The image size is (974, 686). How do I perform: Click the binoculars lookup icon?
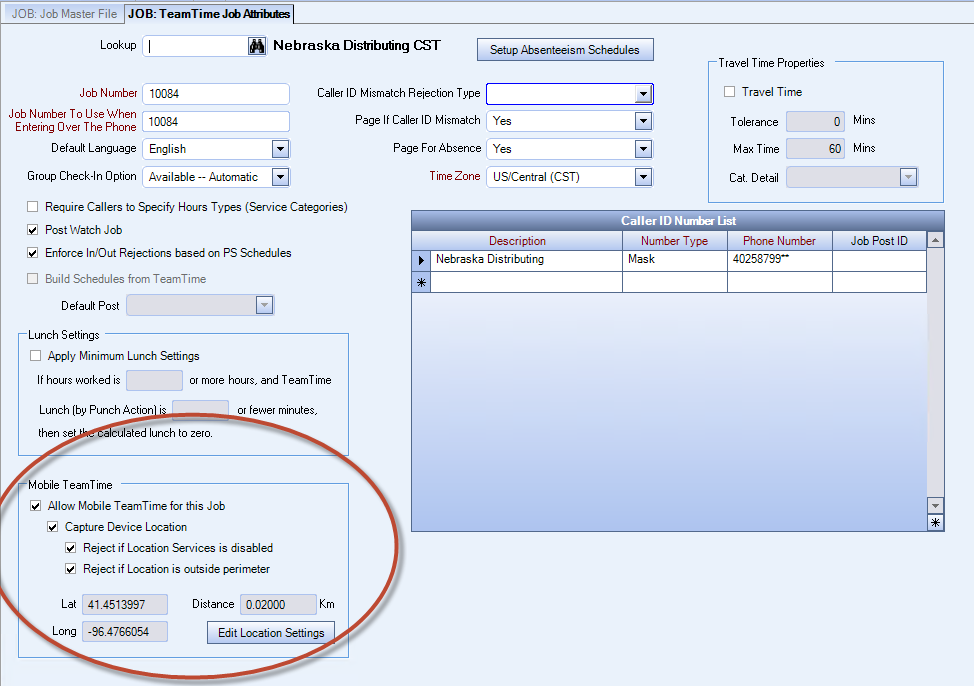click(257, 46)
